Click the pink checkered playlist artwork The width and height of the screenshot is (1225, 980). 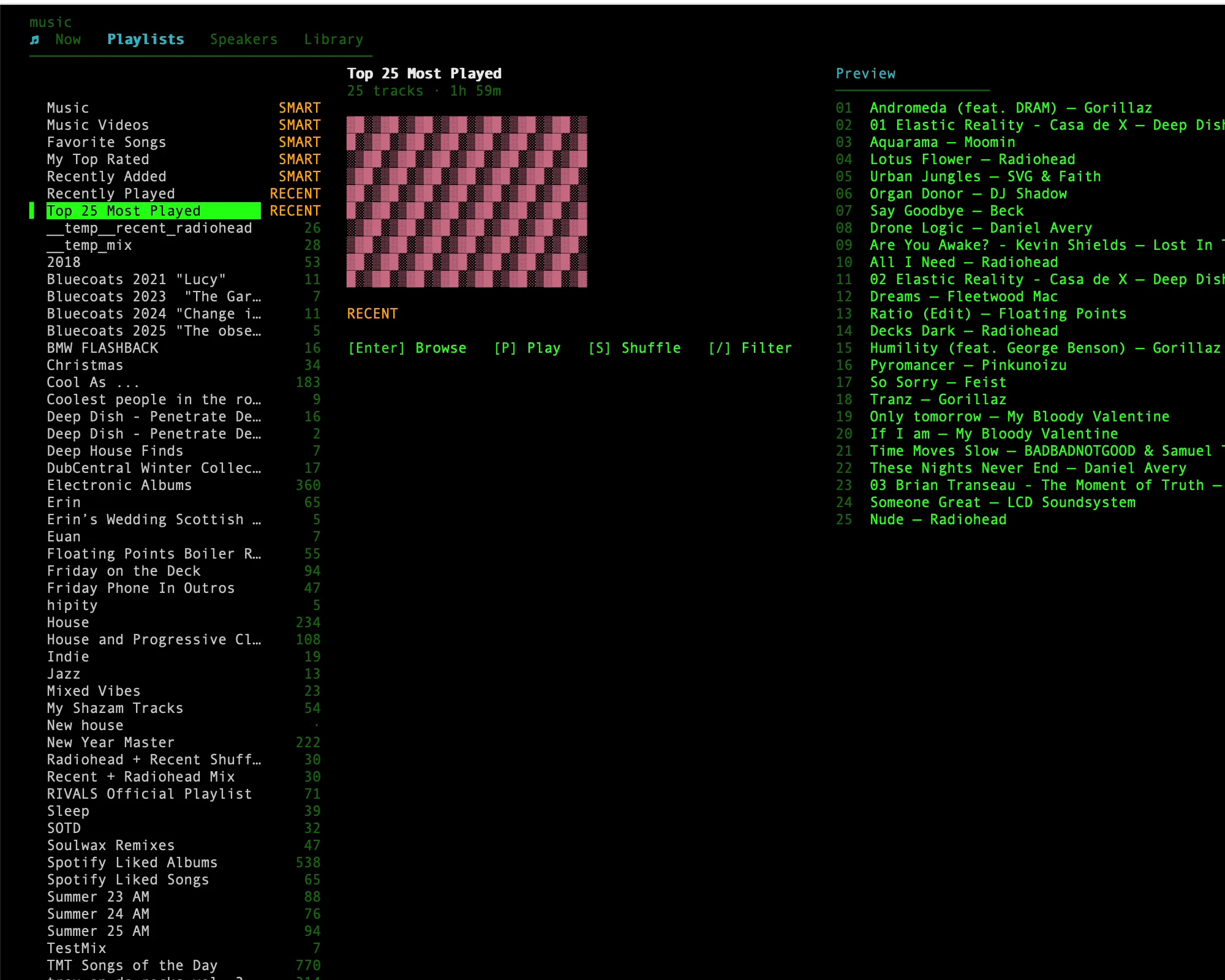pyautogui.click(x=467, y=202)
